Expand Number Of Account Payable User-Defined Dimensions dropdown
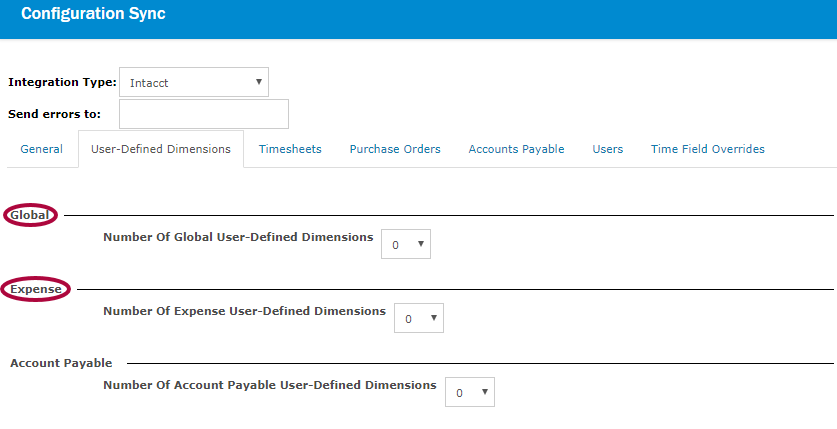Image resolution: width=837 pixels, height=429 pixels. coord(470,392)
